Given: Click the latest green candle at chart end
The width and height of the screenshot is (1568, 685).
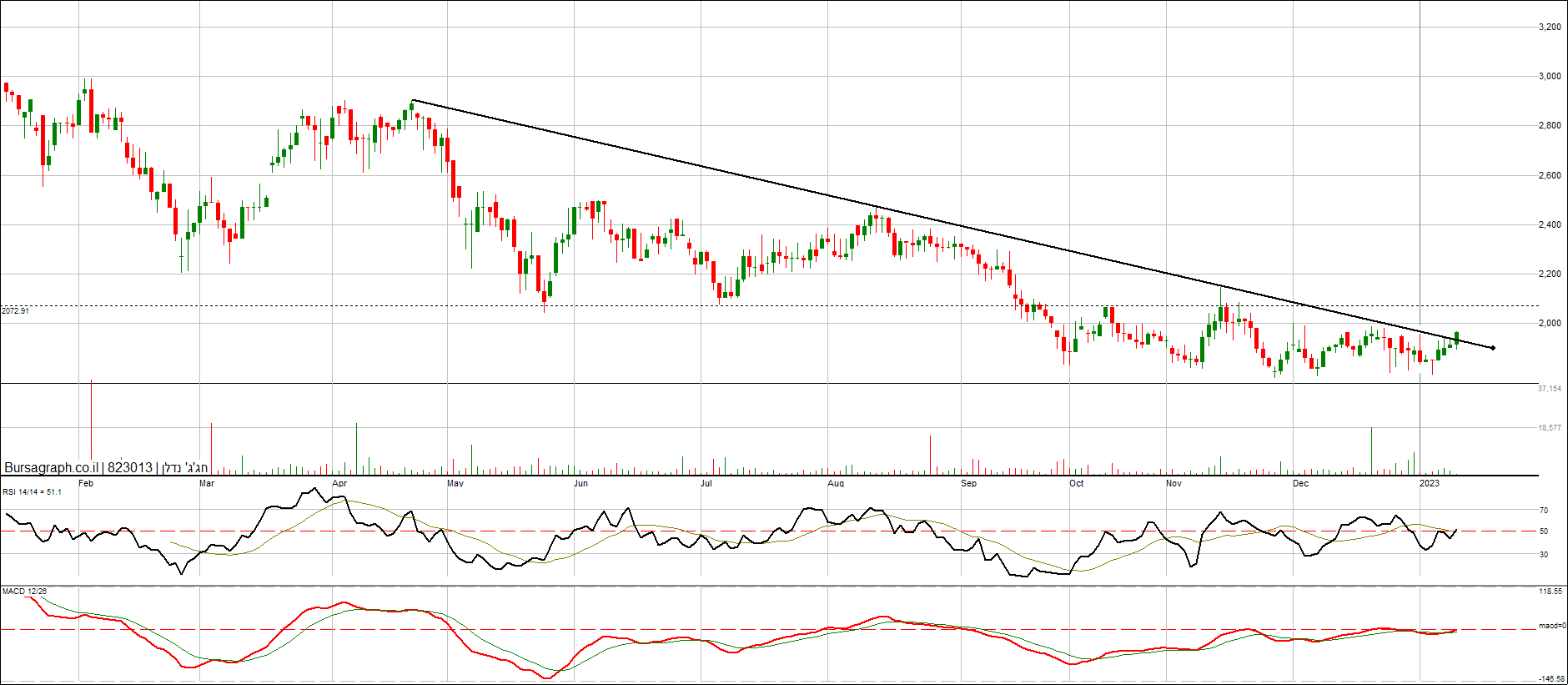Looking at the screenshot, I should pos(1457,337).
